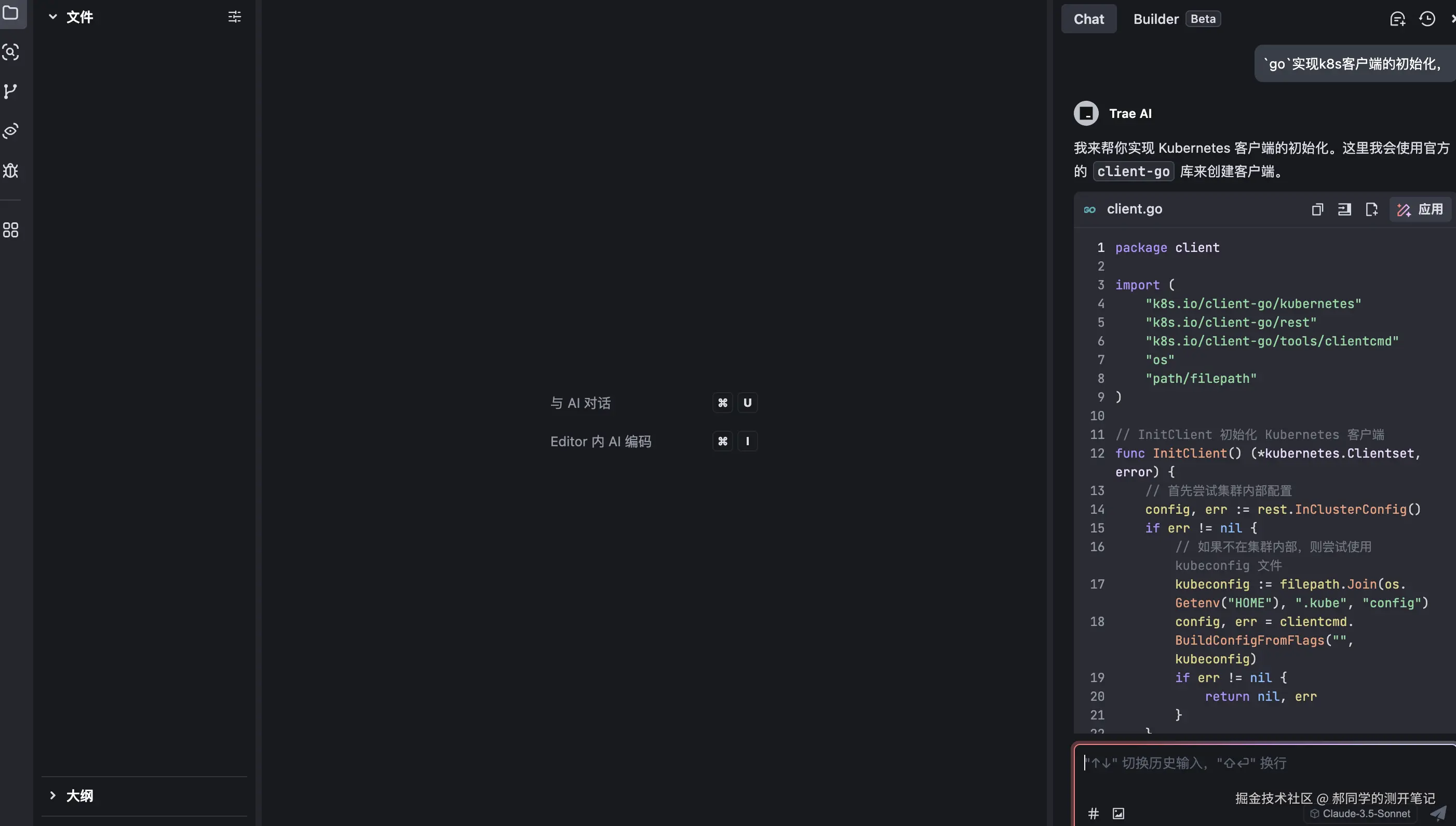Open the debug bug icon
The height and width of the screenshot is (826, 1456).
pyautogui.click(x=11, y=170)
